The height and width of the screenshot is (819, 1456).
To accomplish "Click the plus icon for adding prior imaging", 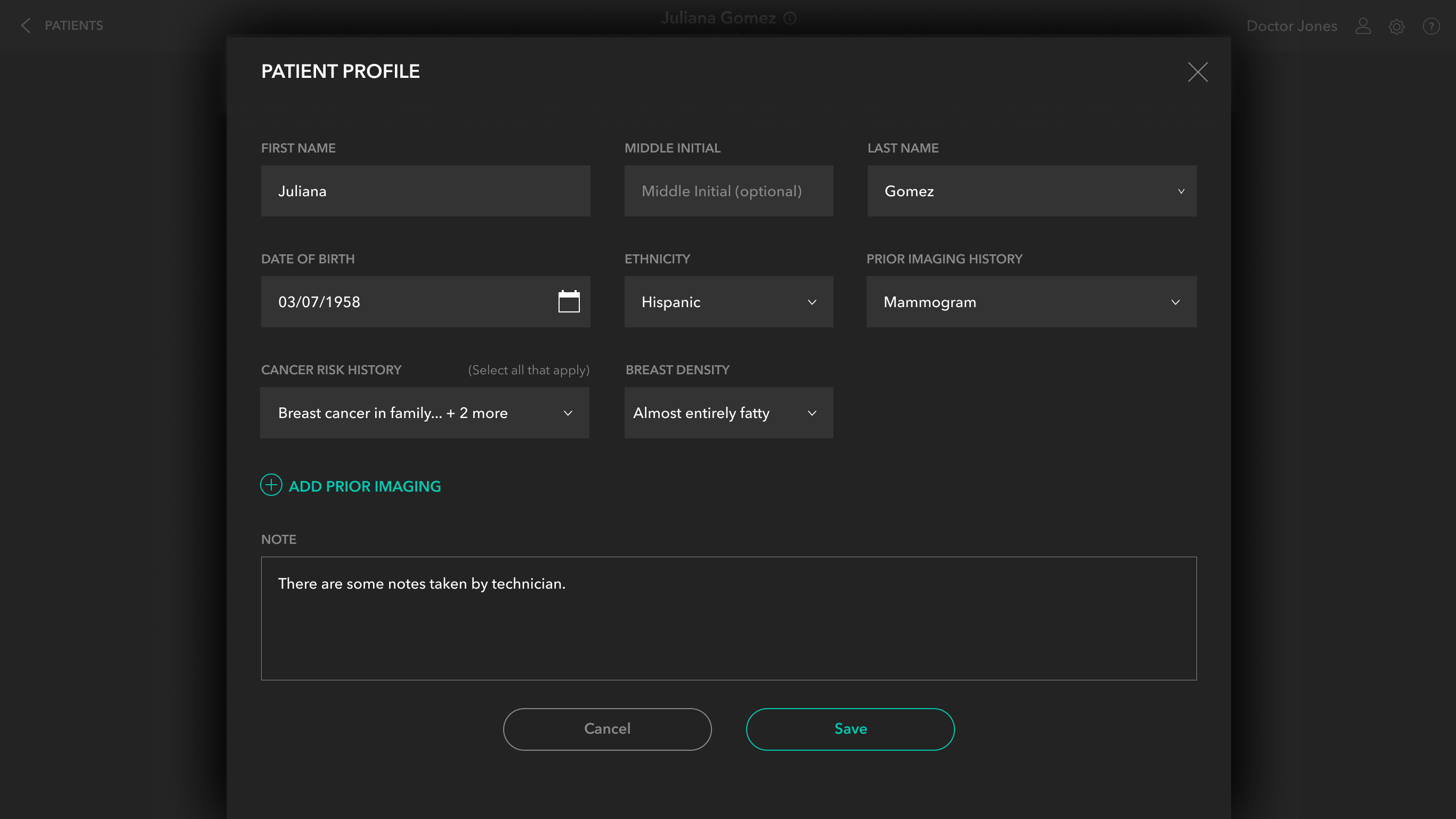I will click(271, 485).
